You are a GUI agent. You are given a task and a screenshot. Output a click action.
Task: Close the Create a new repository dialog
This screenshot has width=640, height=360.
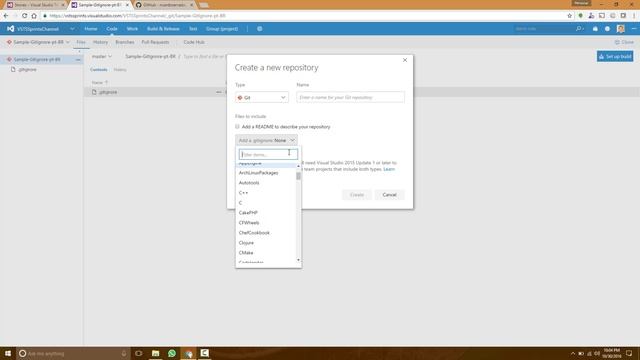pos(405,60)
